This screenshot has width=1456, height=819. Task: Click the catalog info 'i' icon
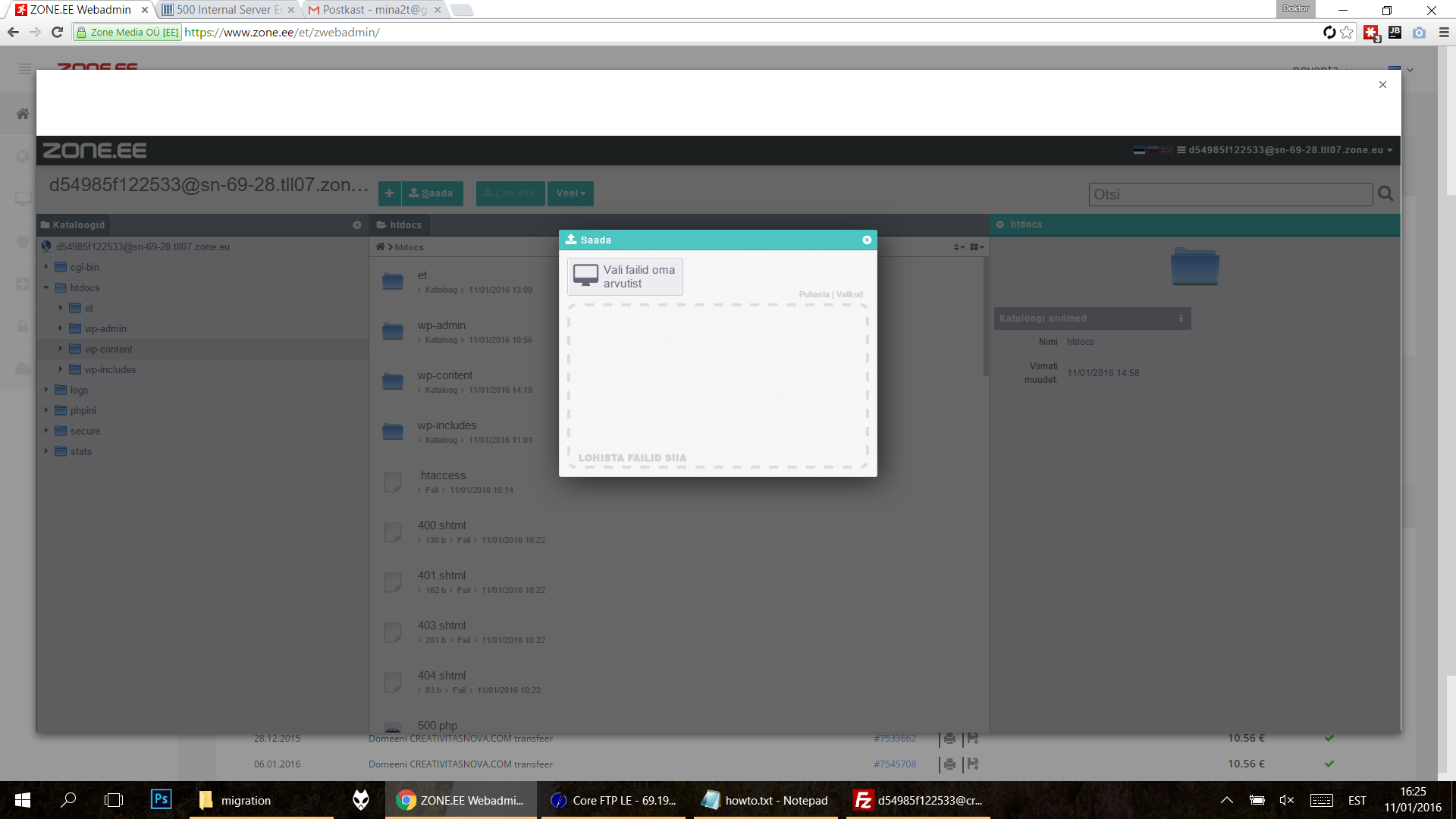[x=1181, y=318]
